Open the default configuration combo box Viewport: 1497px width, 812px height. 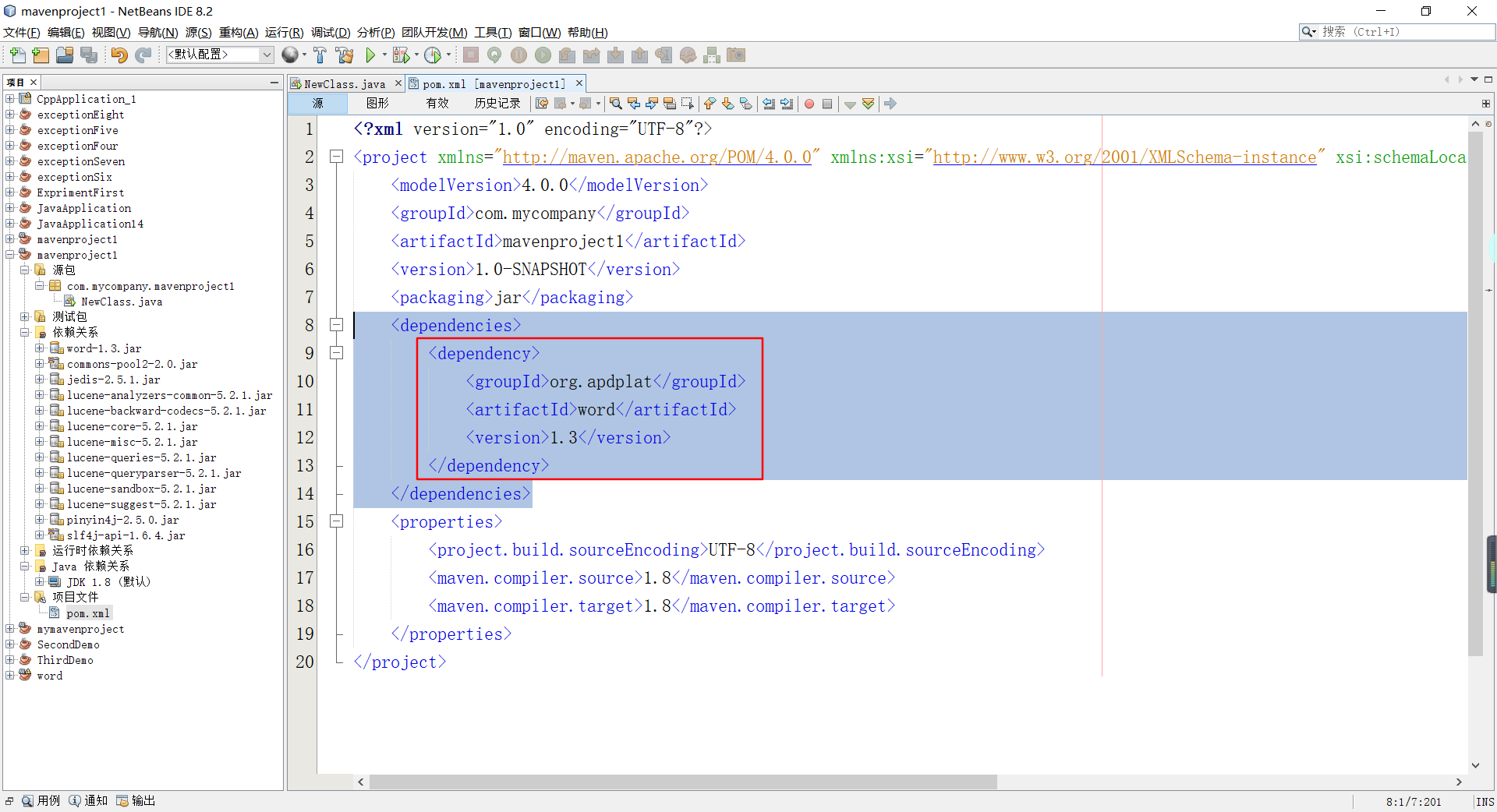coord(220,55)
